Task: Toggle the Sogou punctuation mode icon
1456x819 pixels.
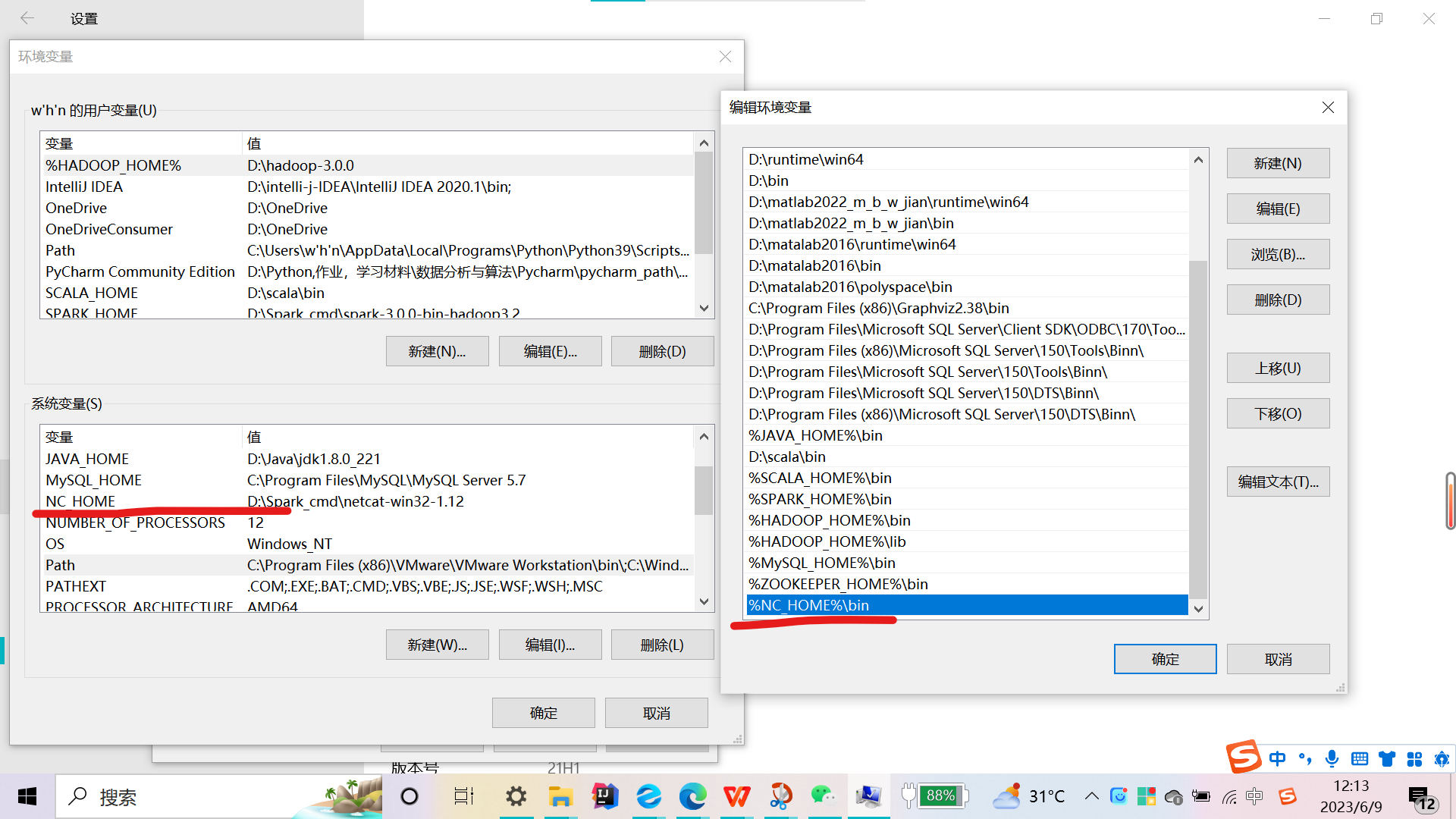Action: (1304, 758)
